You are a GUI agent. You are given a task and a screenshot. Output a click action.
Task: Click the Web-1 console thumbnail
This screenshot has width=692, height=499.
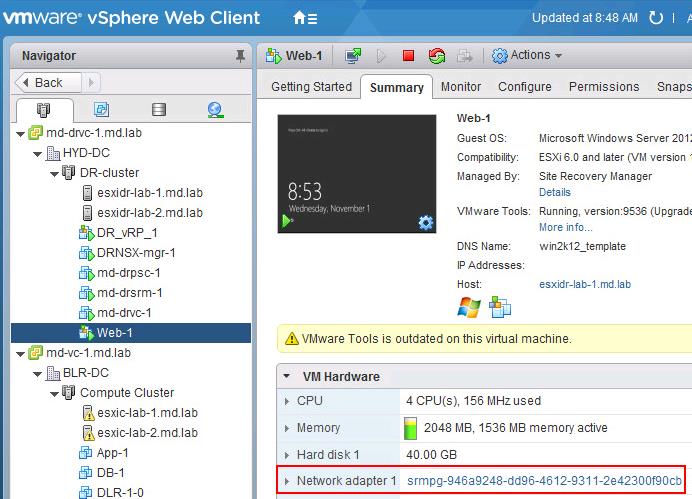[357, 173]
